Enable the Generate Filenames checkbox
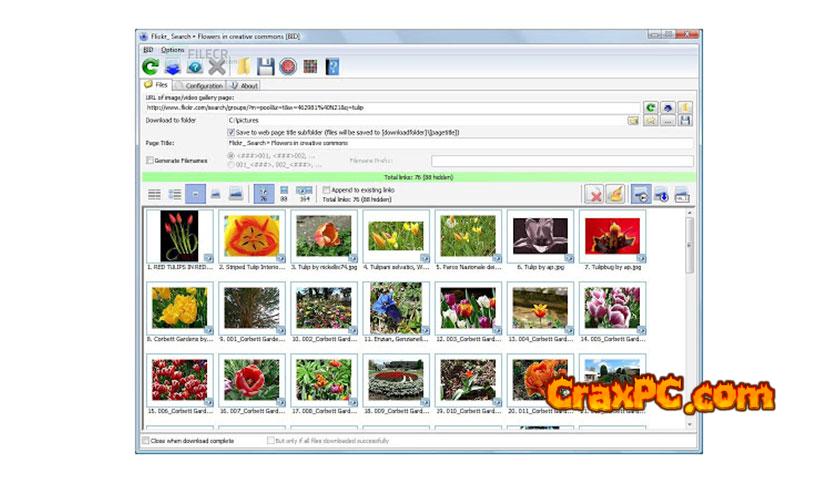Image resolution: width=836 pixels, height=484 pixels. [x=149, y=160]
